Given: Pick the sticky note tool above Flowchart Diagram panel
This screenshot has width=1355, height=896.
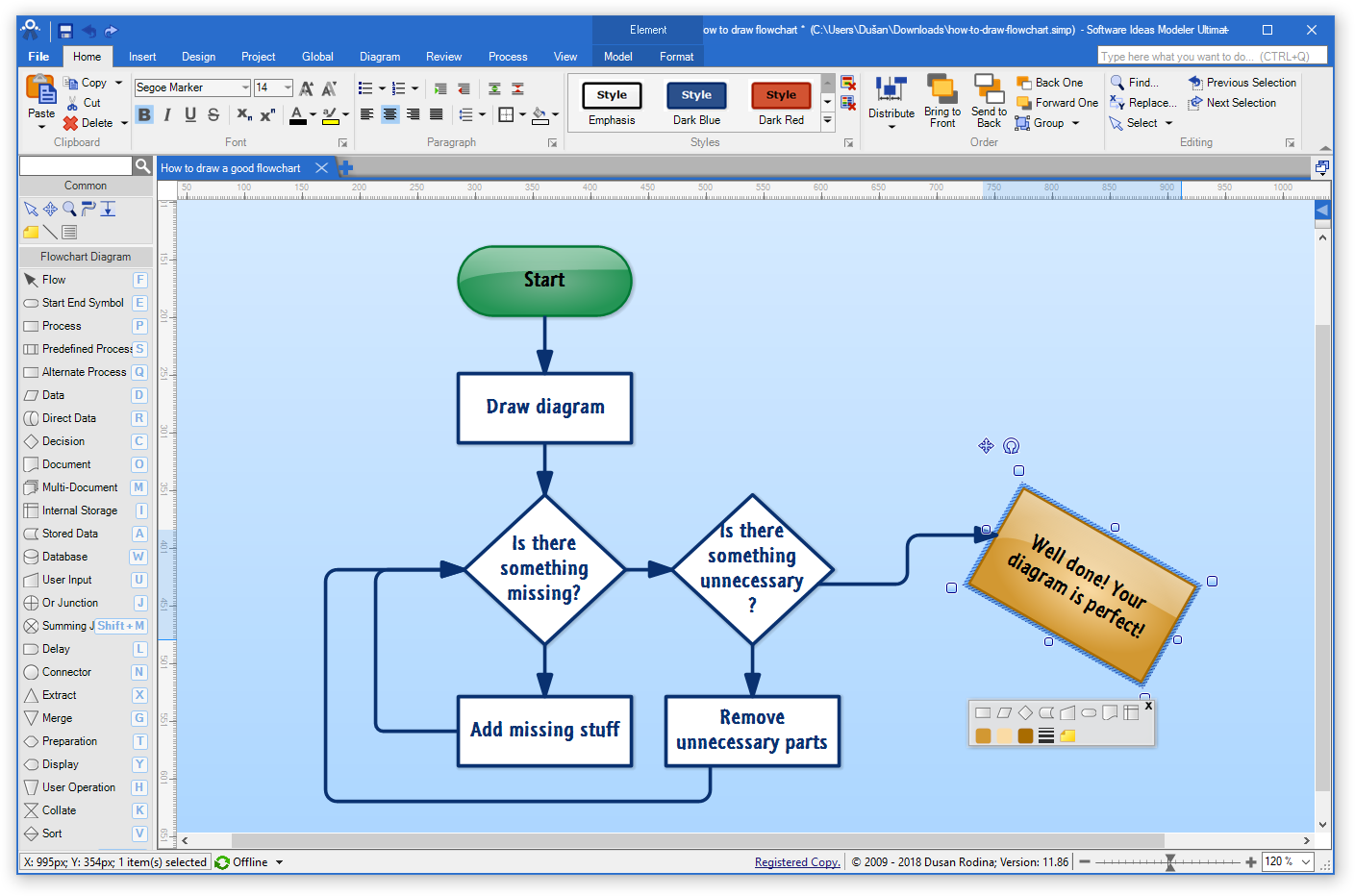Looking at the screenshot, I should pyautogui.click(x=30, y=232).
